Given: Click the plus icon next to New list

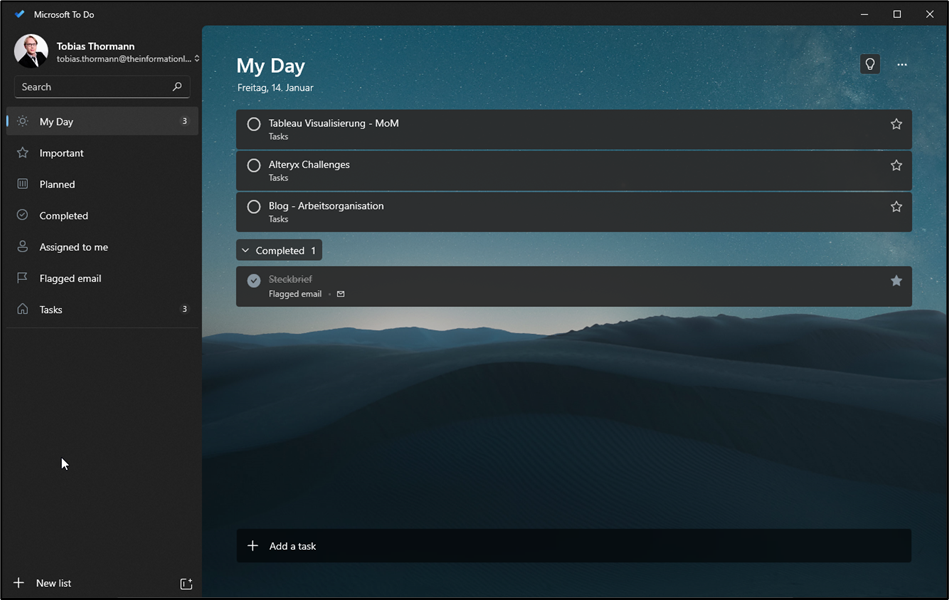Looking at the screenshot, I should (19, 582).
